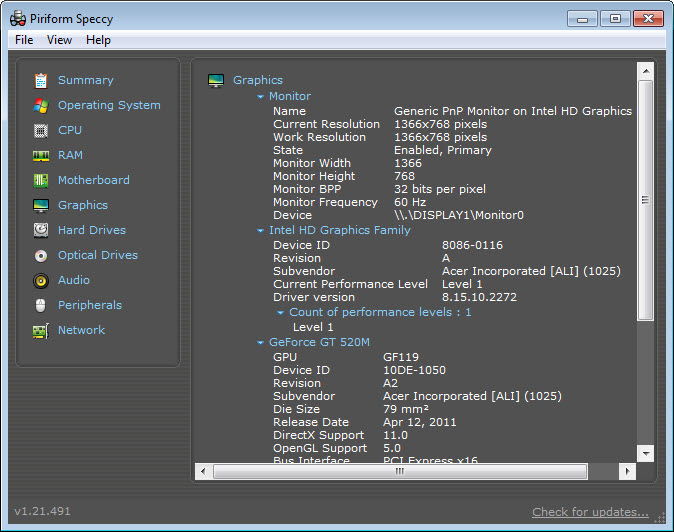Collapse Count of performance levels node
This screenshot has width=674, height=532.
[280, 313]
